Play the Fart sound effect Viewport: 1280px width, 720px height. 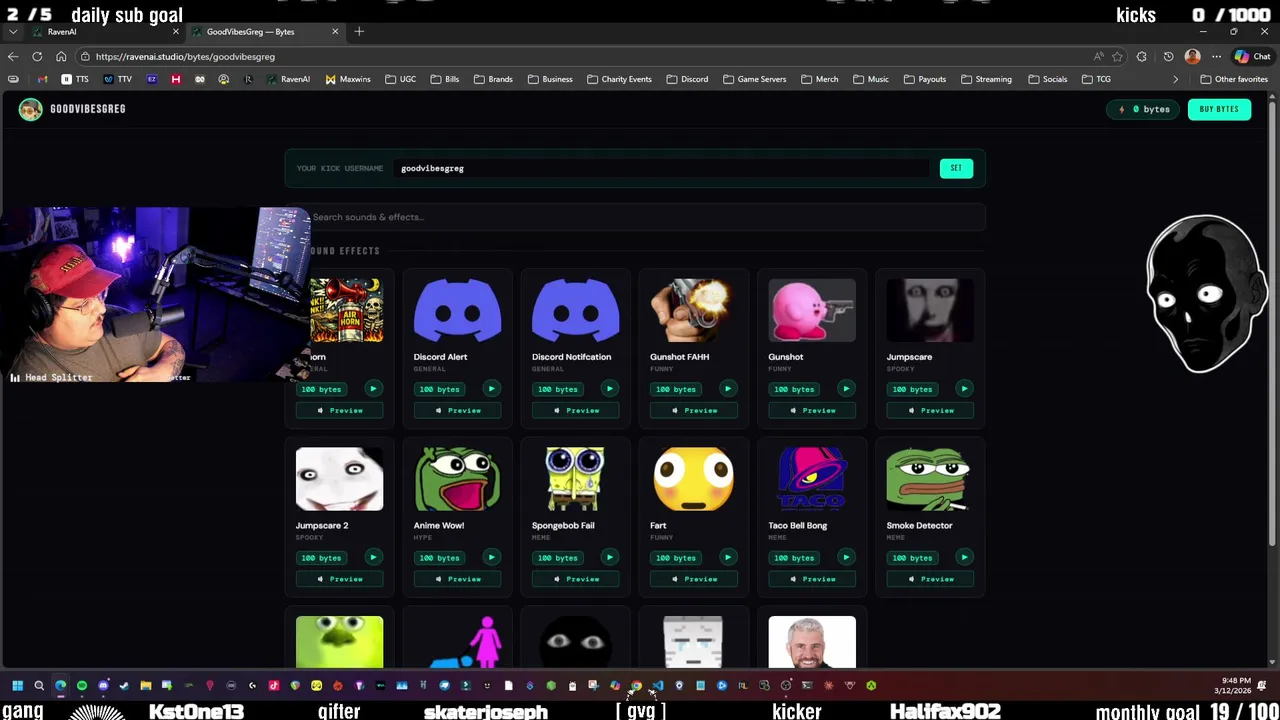[x=727, y=557]
